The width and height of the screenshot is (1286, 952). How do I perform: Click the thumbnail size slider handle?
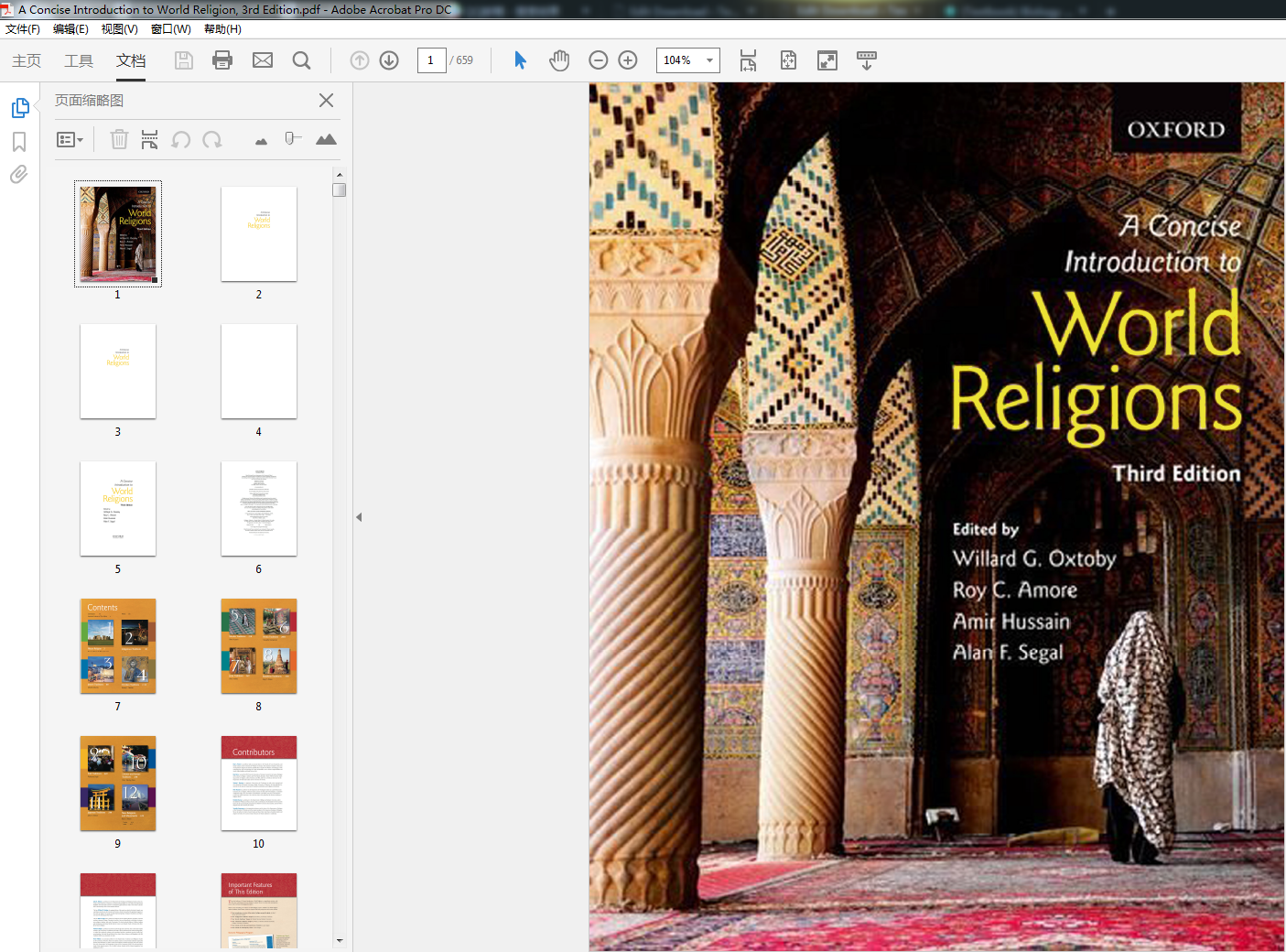pos(291,138)
